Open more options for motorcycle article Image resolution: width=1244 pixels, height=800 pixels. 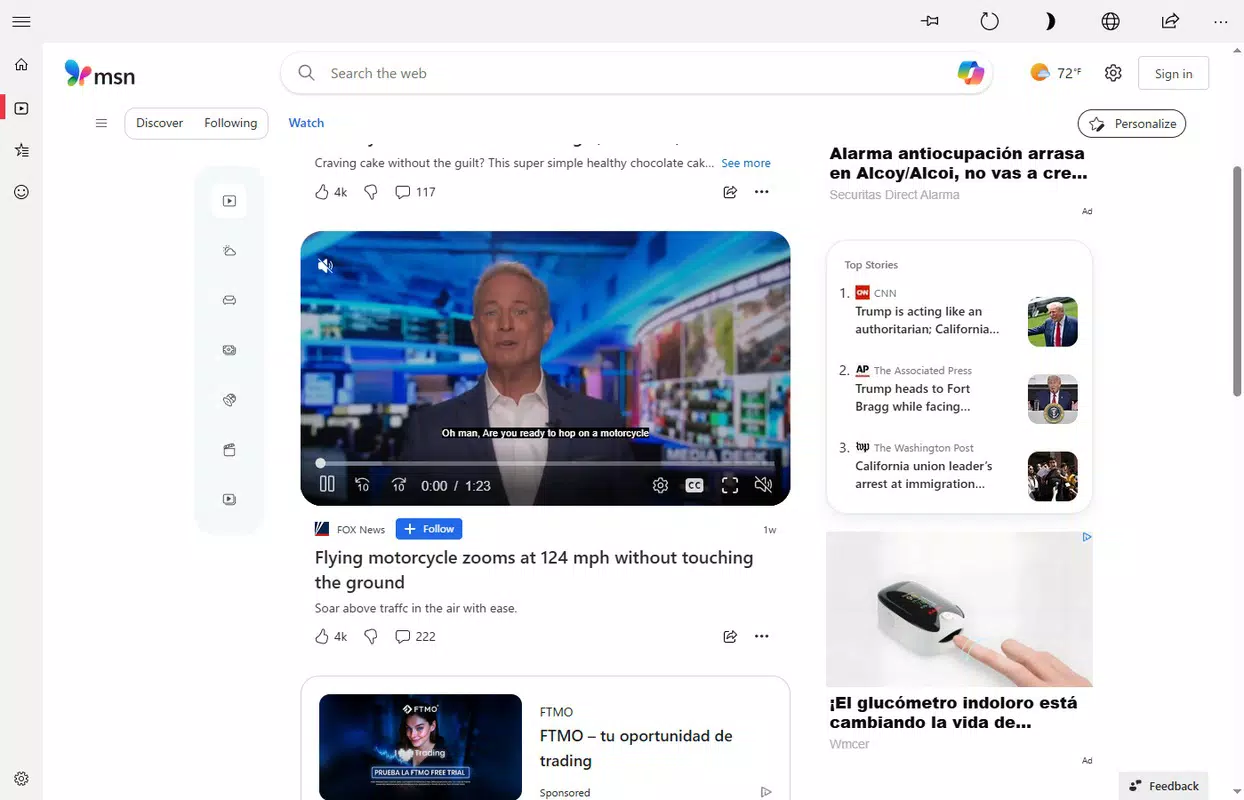point(762,636)
